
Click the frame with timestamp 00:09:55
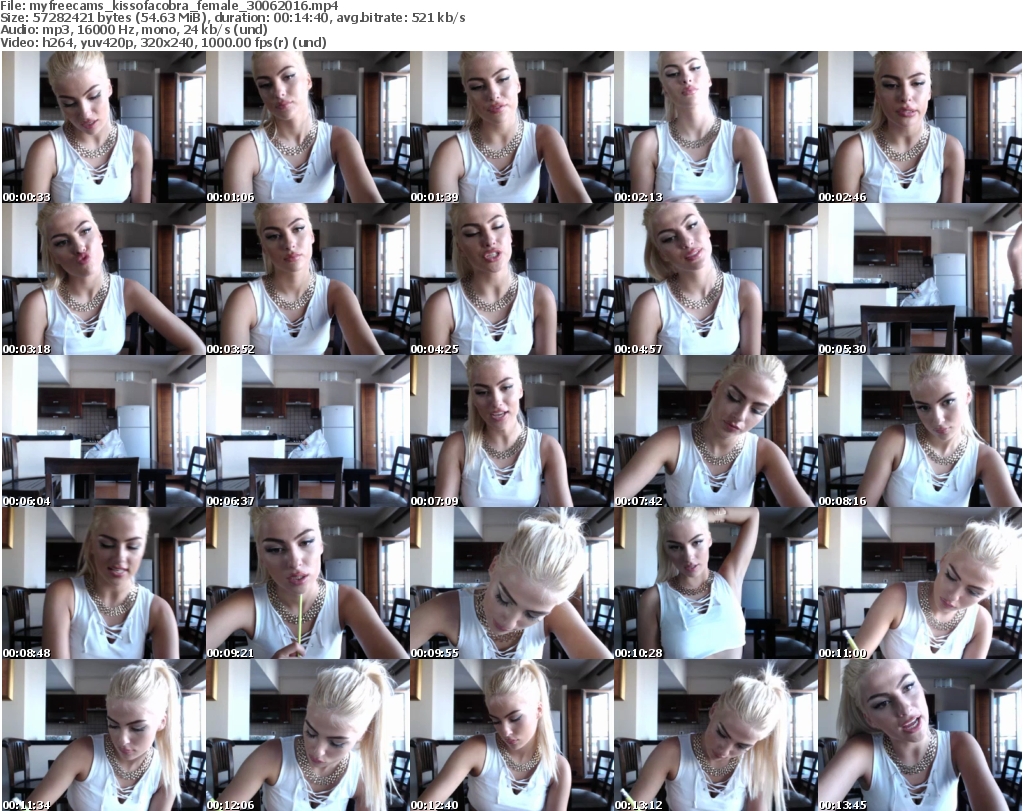click(512, 583)
